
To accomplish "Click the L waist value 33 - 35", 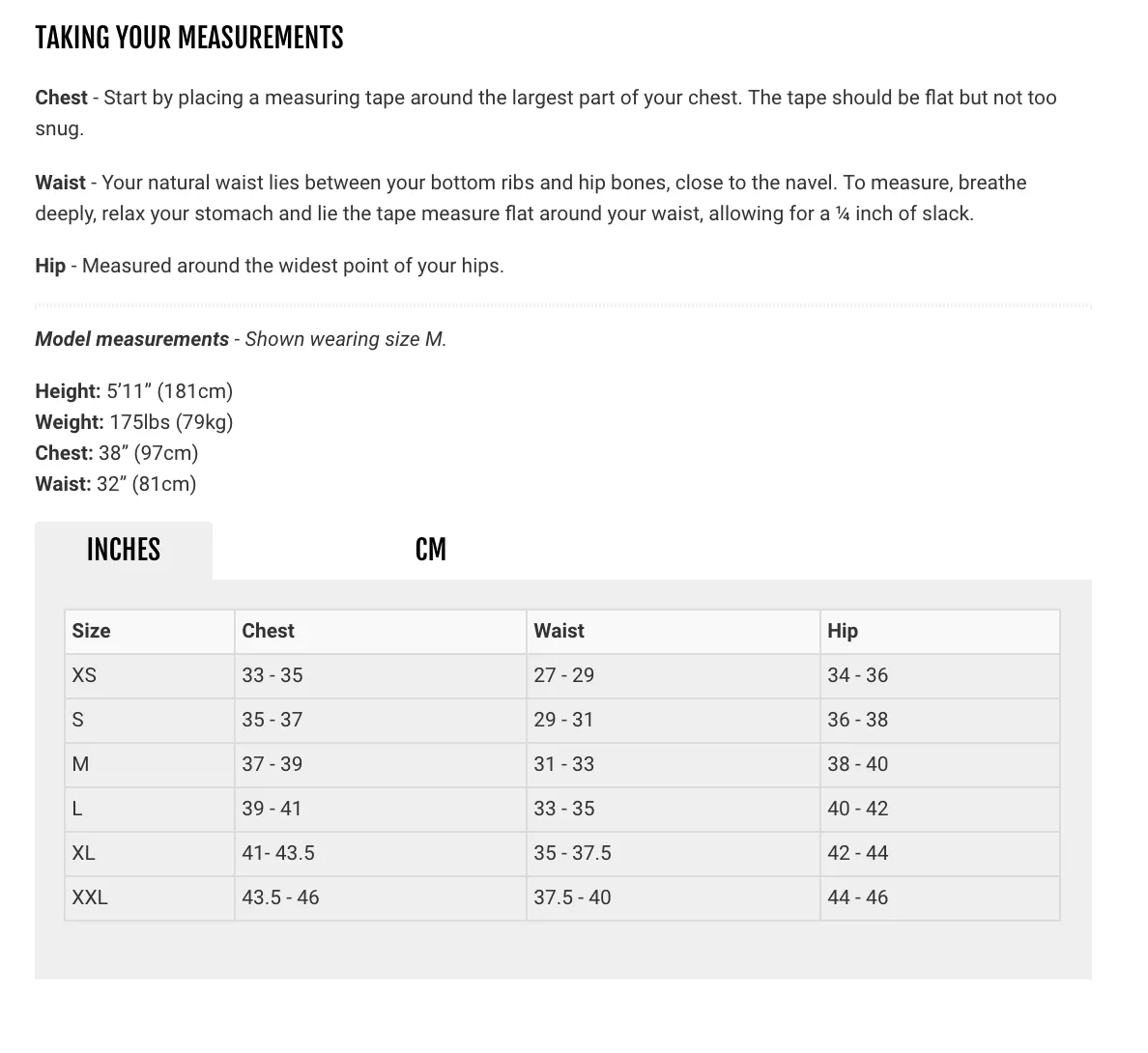I will [x=563, y=809].
